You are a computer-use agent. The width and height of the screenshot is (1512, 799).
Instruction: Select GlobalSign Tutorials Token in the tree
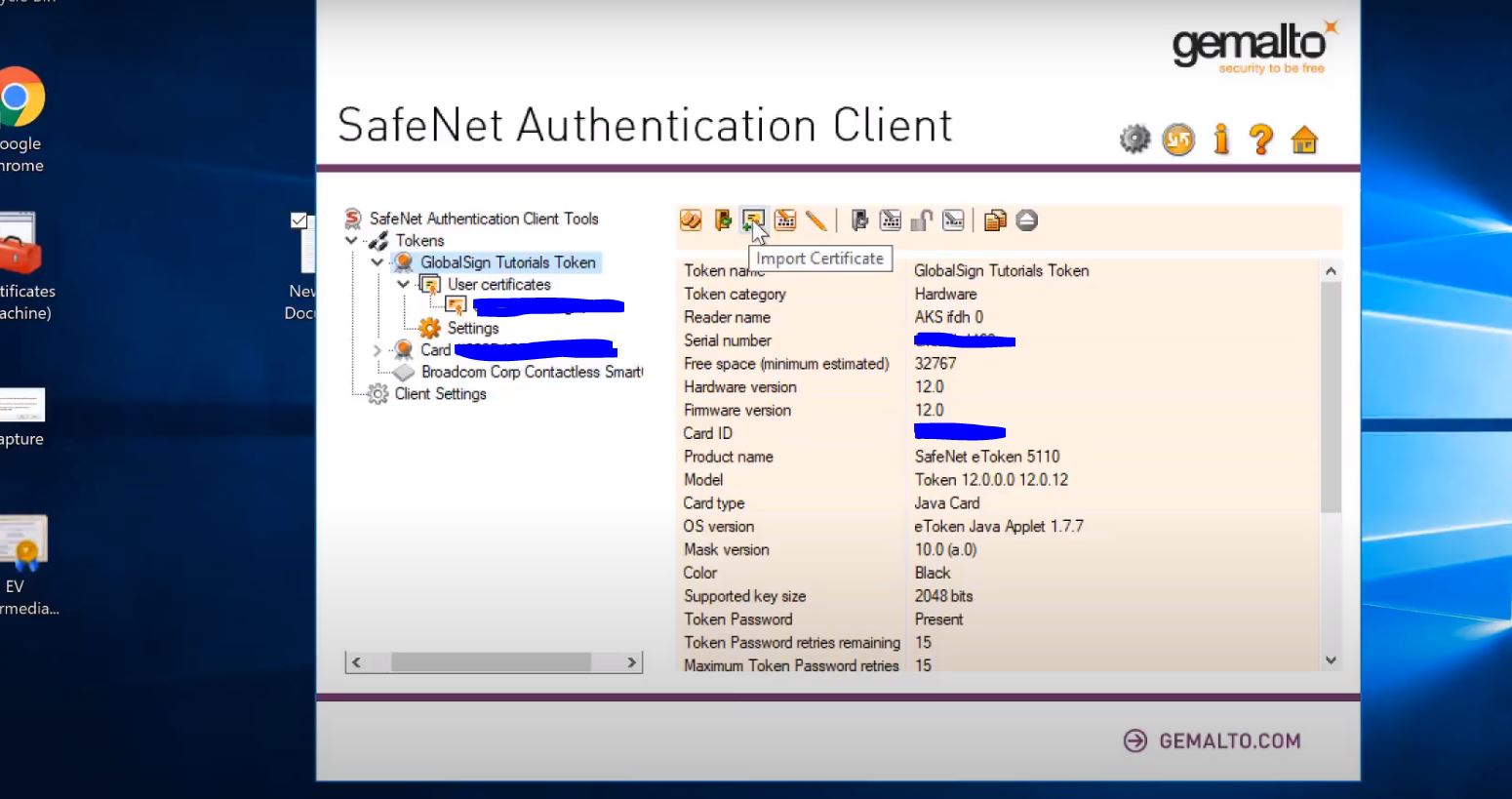coord(508,262)
